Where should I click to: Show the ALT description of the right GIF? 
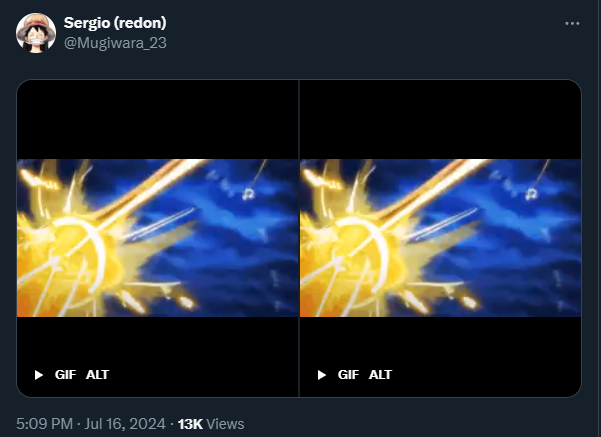(x=380, y=375)
